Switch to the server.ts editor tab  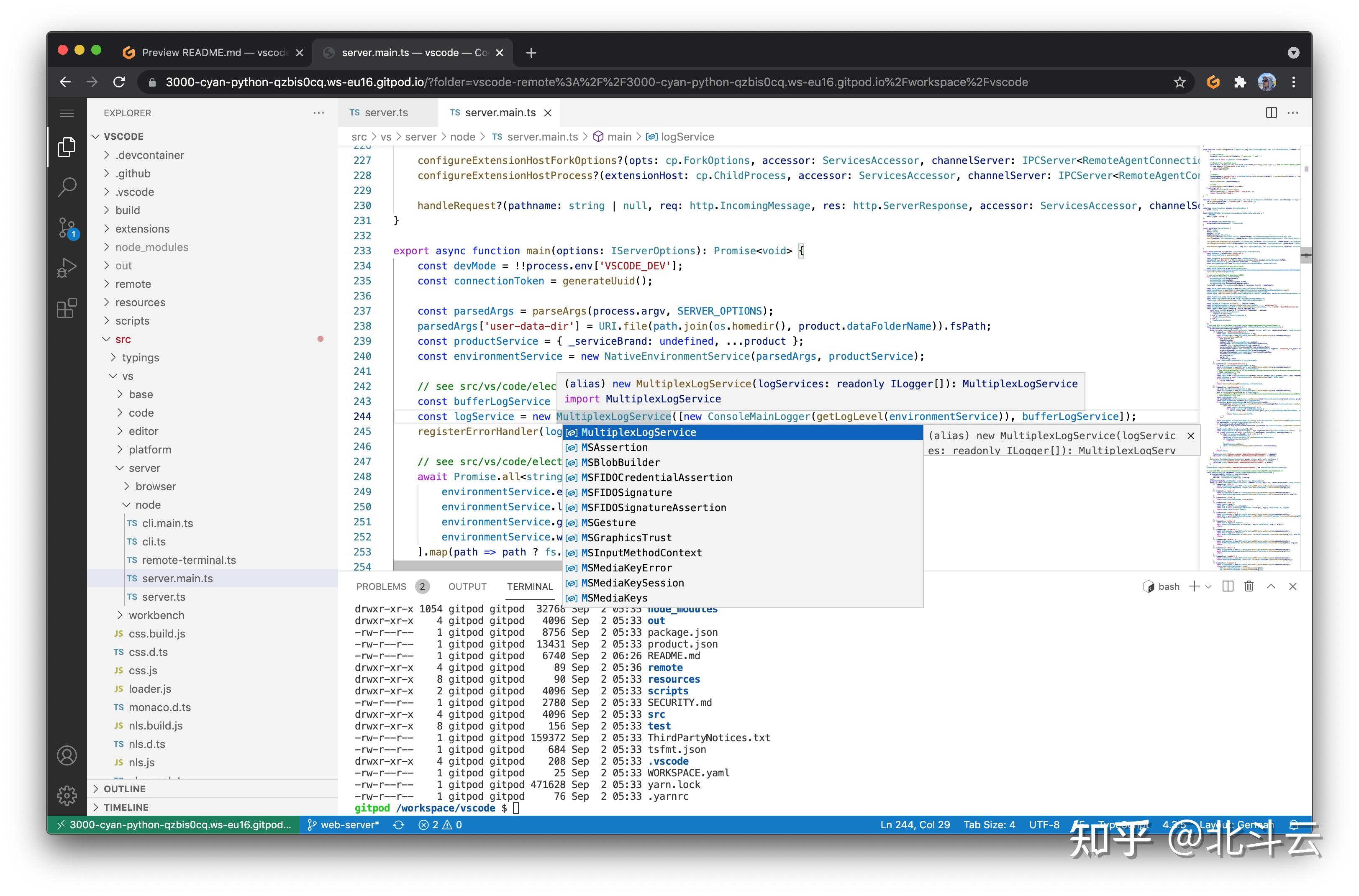coord(386,113)
